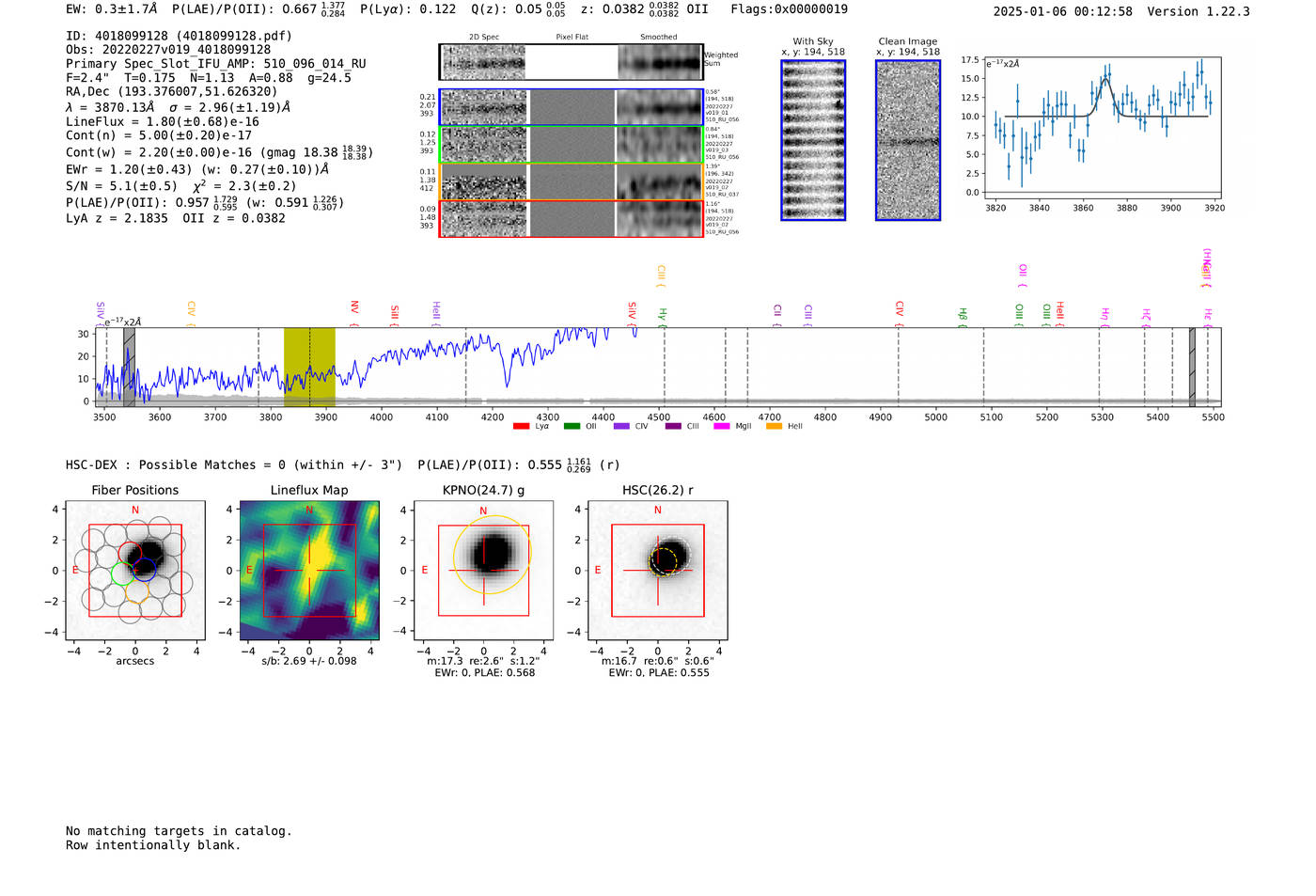Viewport: 1316px width, 896px height.
Task: Select the green-bordered fiber spectrum row
Action: [572, 145]
